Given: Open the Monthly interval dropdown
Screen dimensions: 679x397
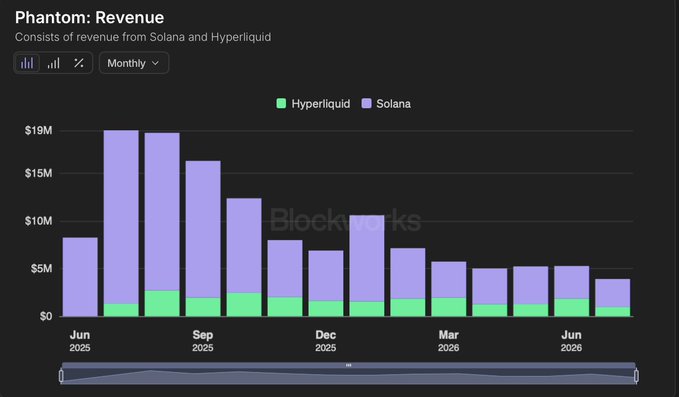Looking at the screenshot, I should click(134, 63).
